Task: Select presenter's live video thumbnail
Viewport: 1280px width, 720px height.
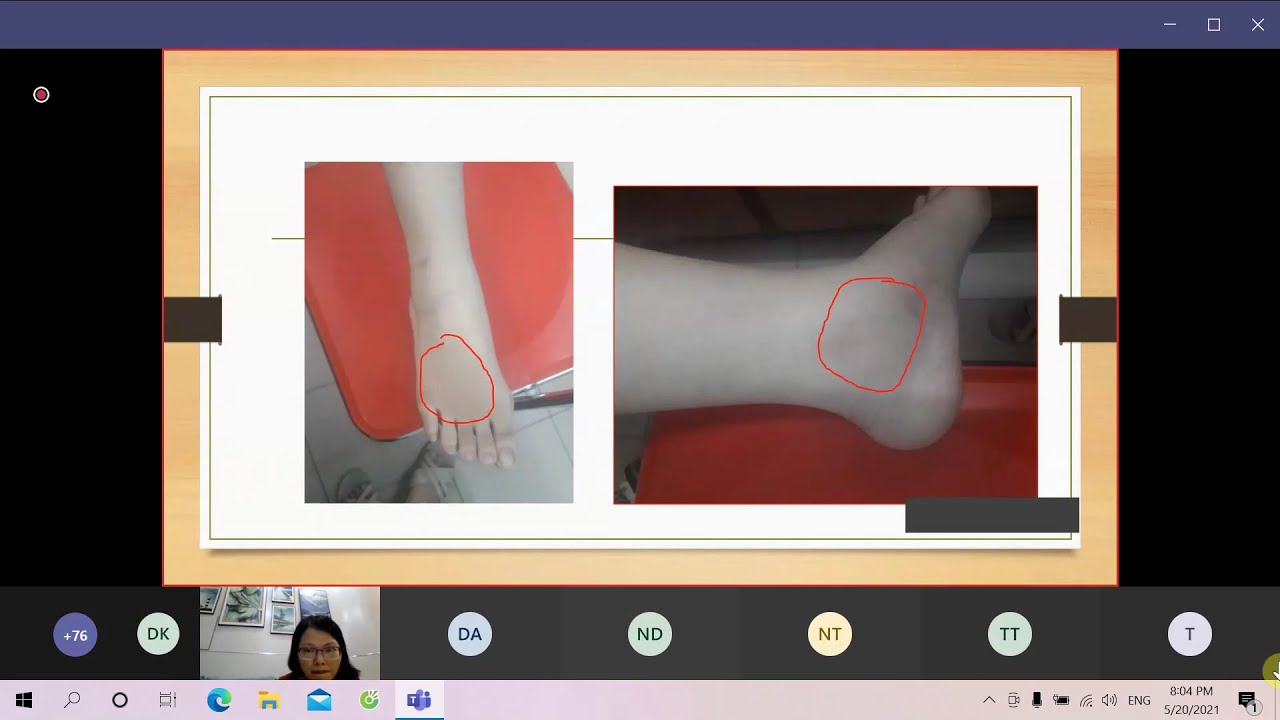Action: [x=290, y=634]
